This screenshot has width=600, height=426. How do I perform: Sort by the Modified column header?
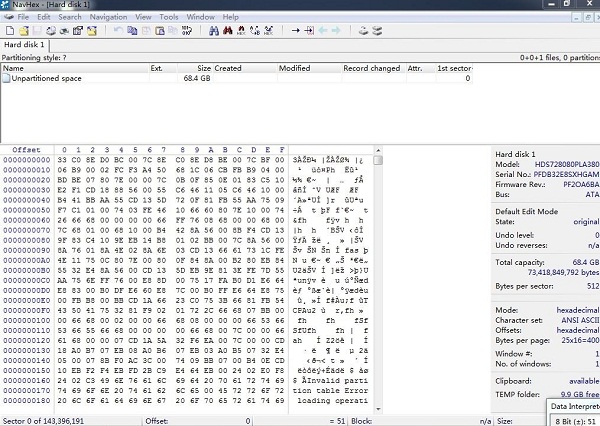[x=309, y=68]
